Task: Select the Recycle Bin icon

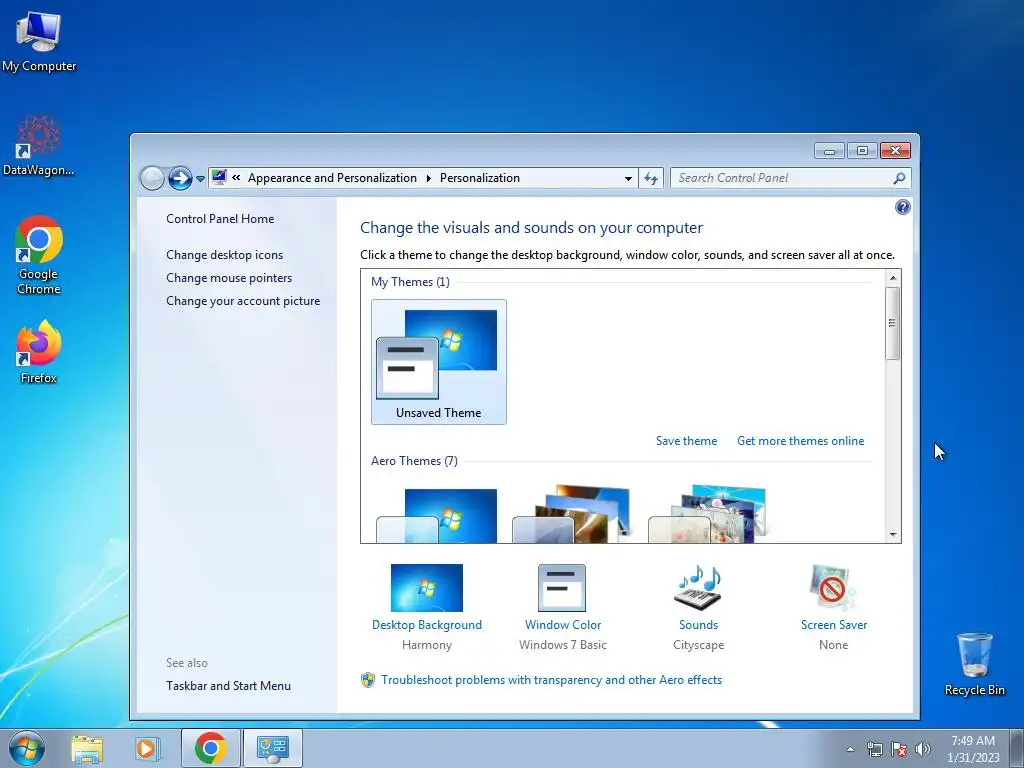Action: coord(974,664)
